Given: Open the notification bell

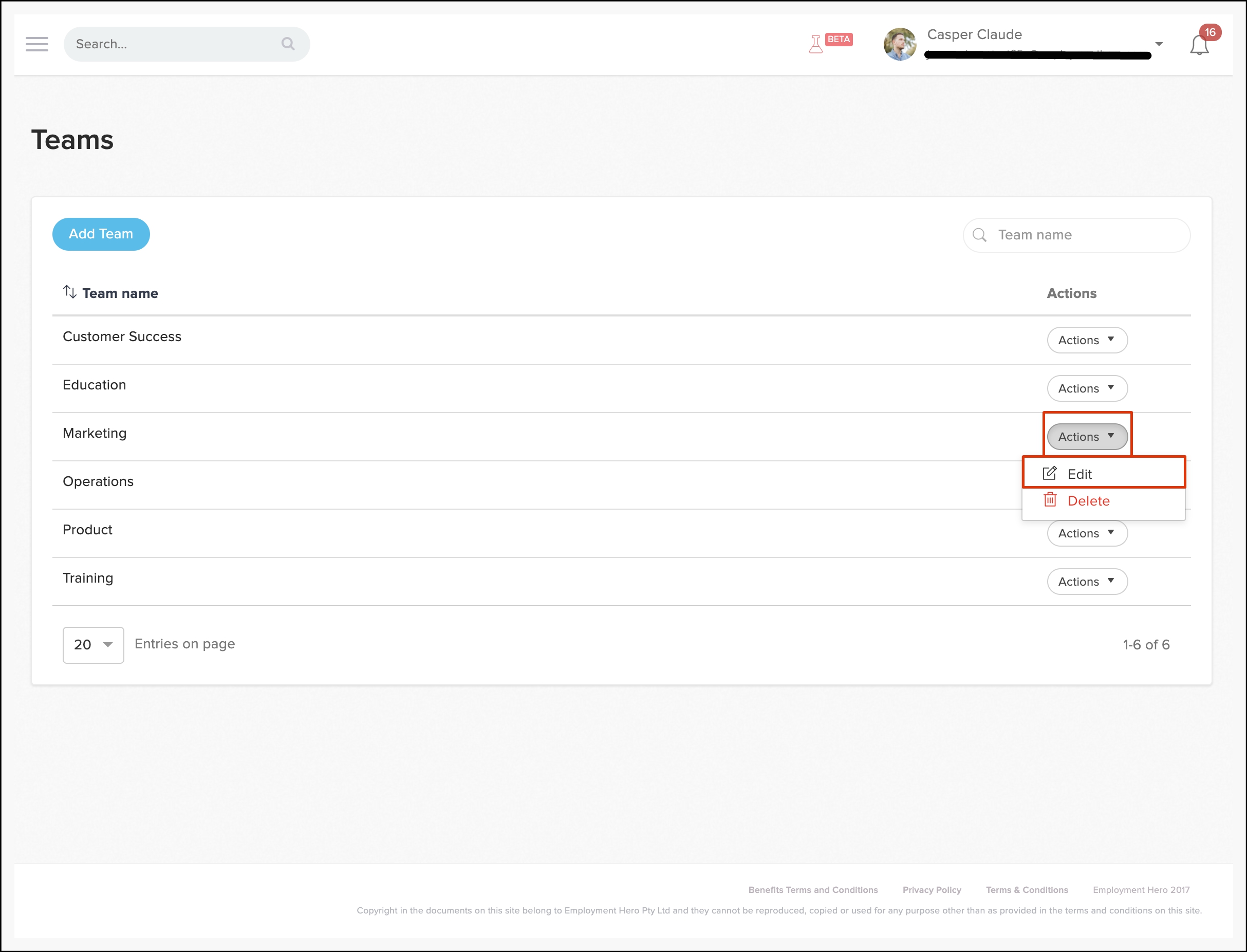Looking at the screenshot, I should point(1199,45).
